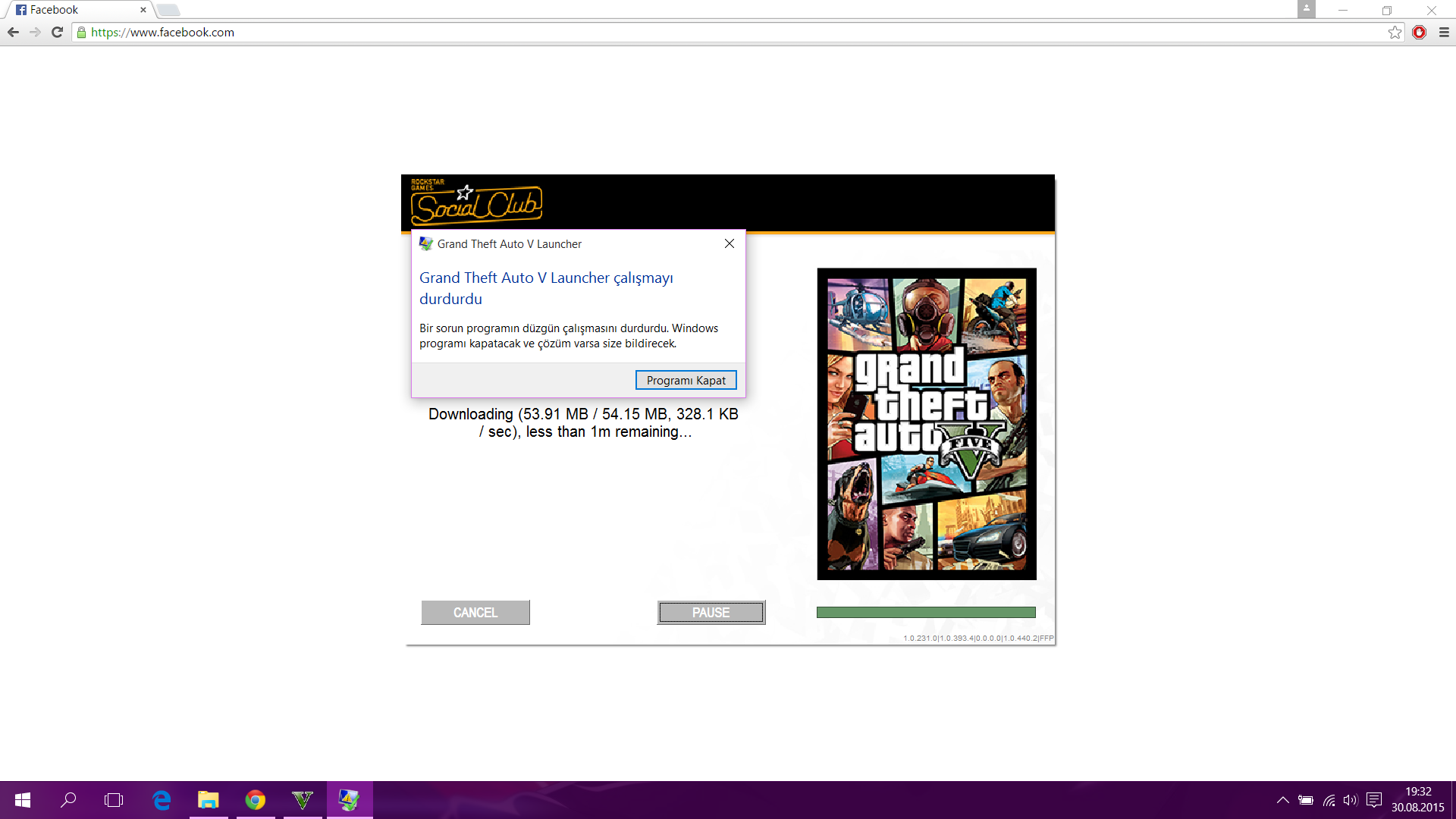Click the red adblock extension icon

pyautogui.click(x=1419, y=32)
